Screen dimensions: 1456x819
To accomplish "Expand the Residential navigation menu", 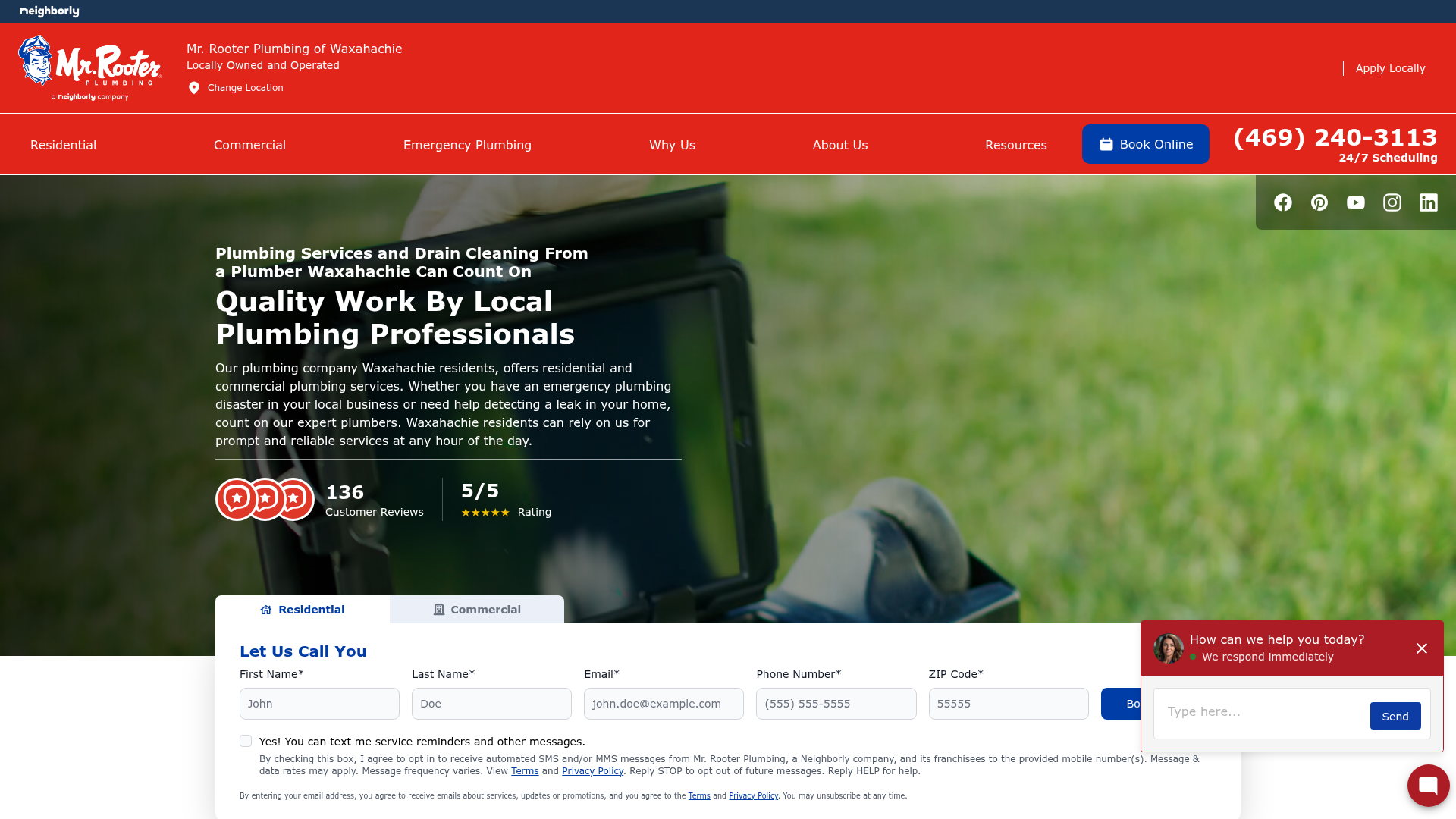I will tap(63, 145).
